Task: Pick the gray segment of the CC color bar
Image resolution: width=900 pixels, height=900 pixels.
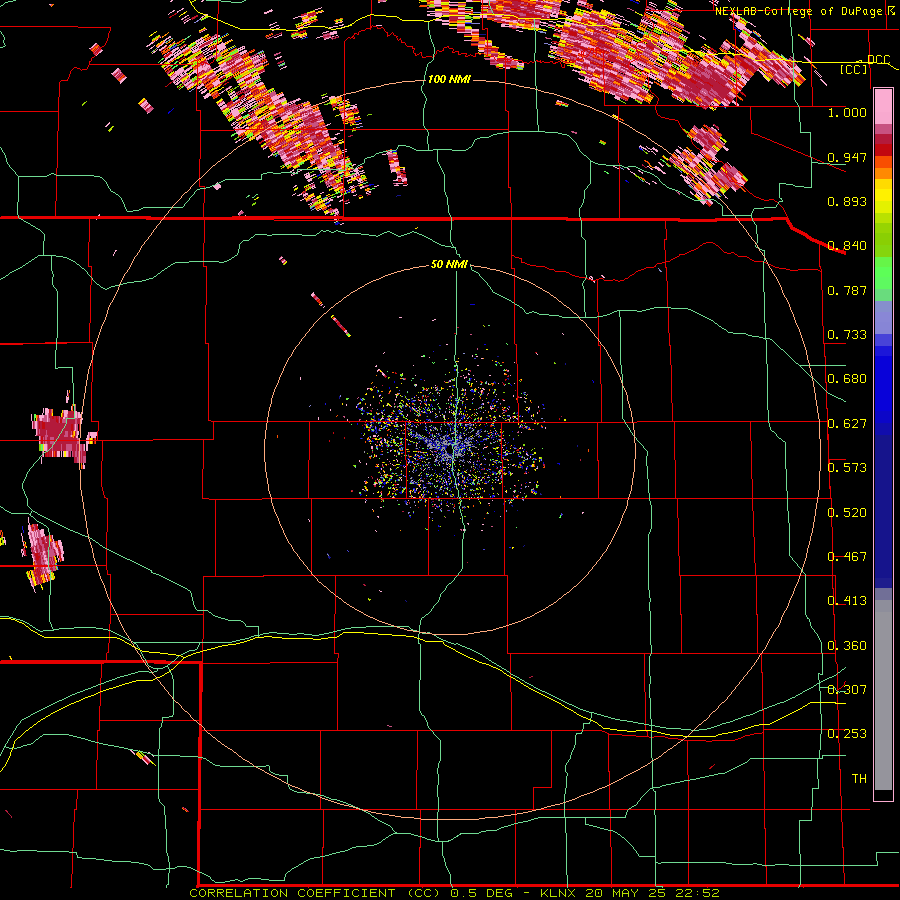Action: pos(883,695)
